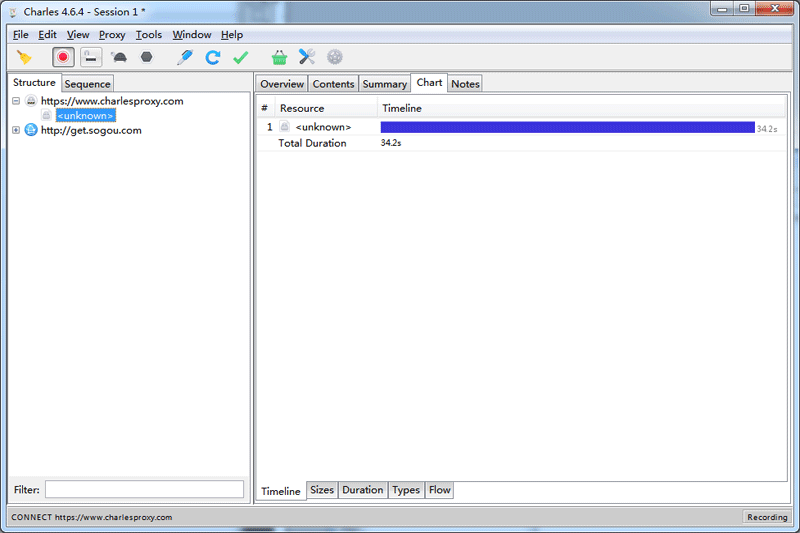Expand the get.sogou.com tree node
800x533 pixels.
point(16,130)
